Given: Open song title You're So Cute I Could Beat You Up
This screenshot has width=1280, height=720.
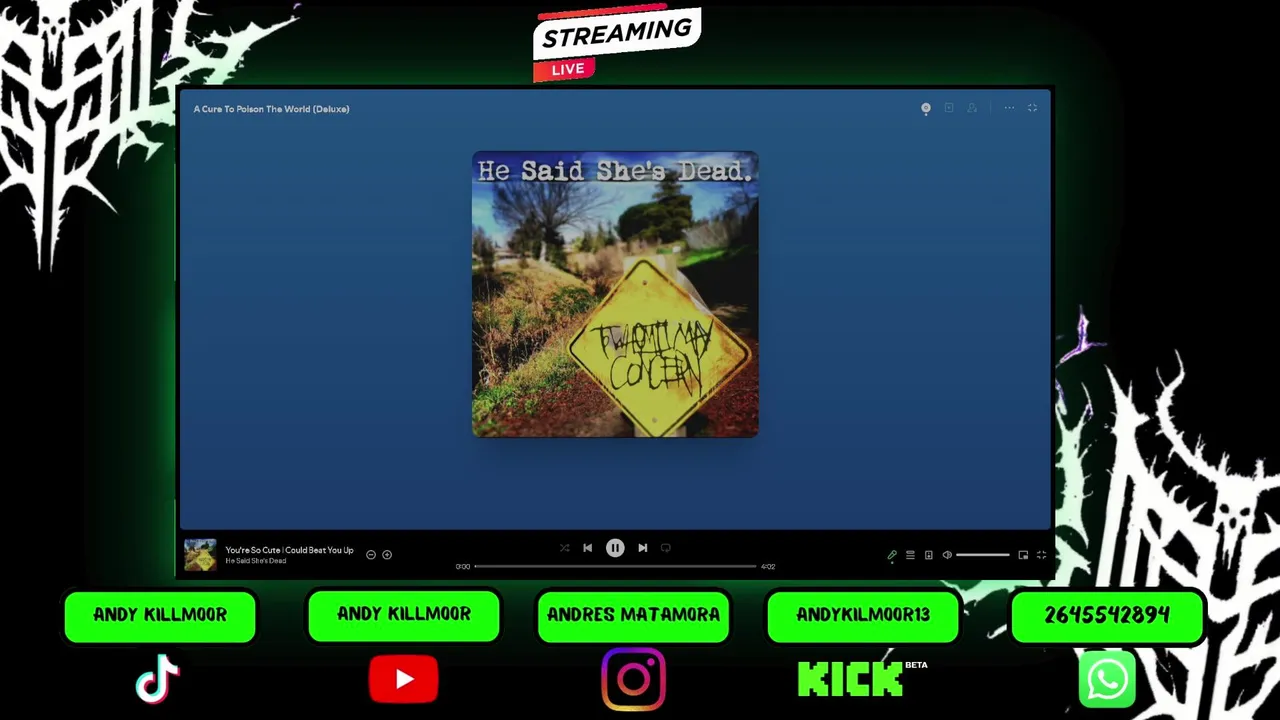Looking at the screenshot, I should pos(289,550).
